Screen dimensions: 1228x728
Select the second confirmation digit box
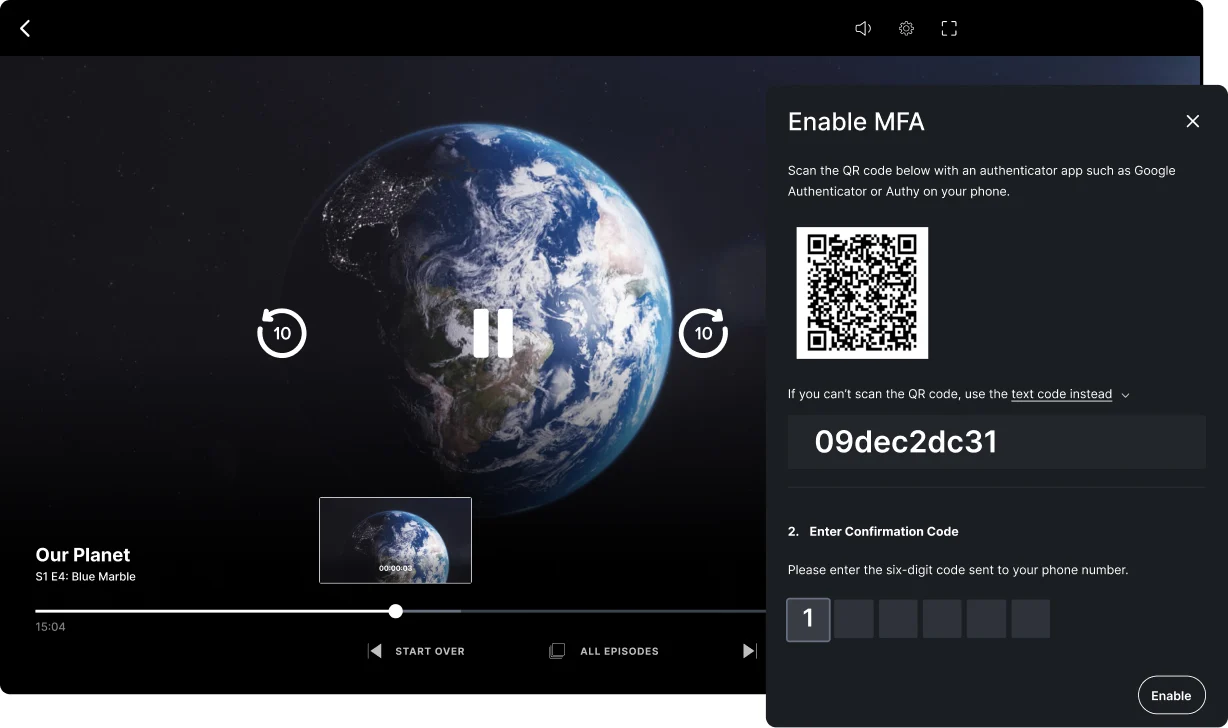coord(854,619)
